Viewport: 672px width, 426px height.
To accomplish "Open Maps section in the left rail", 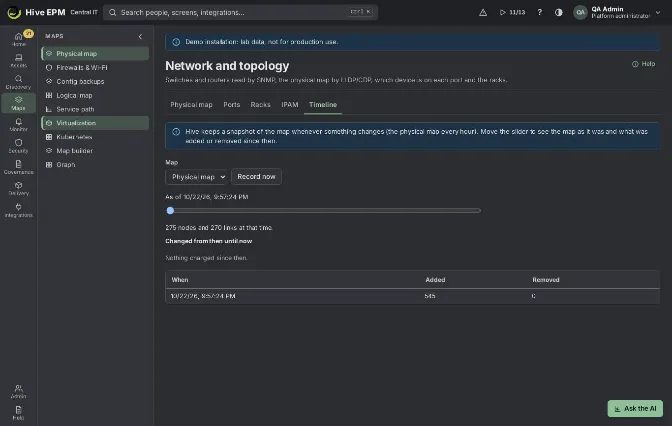I will coord(18,103).
